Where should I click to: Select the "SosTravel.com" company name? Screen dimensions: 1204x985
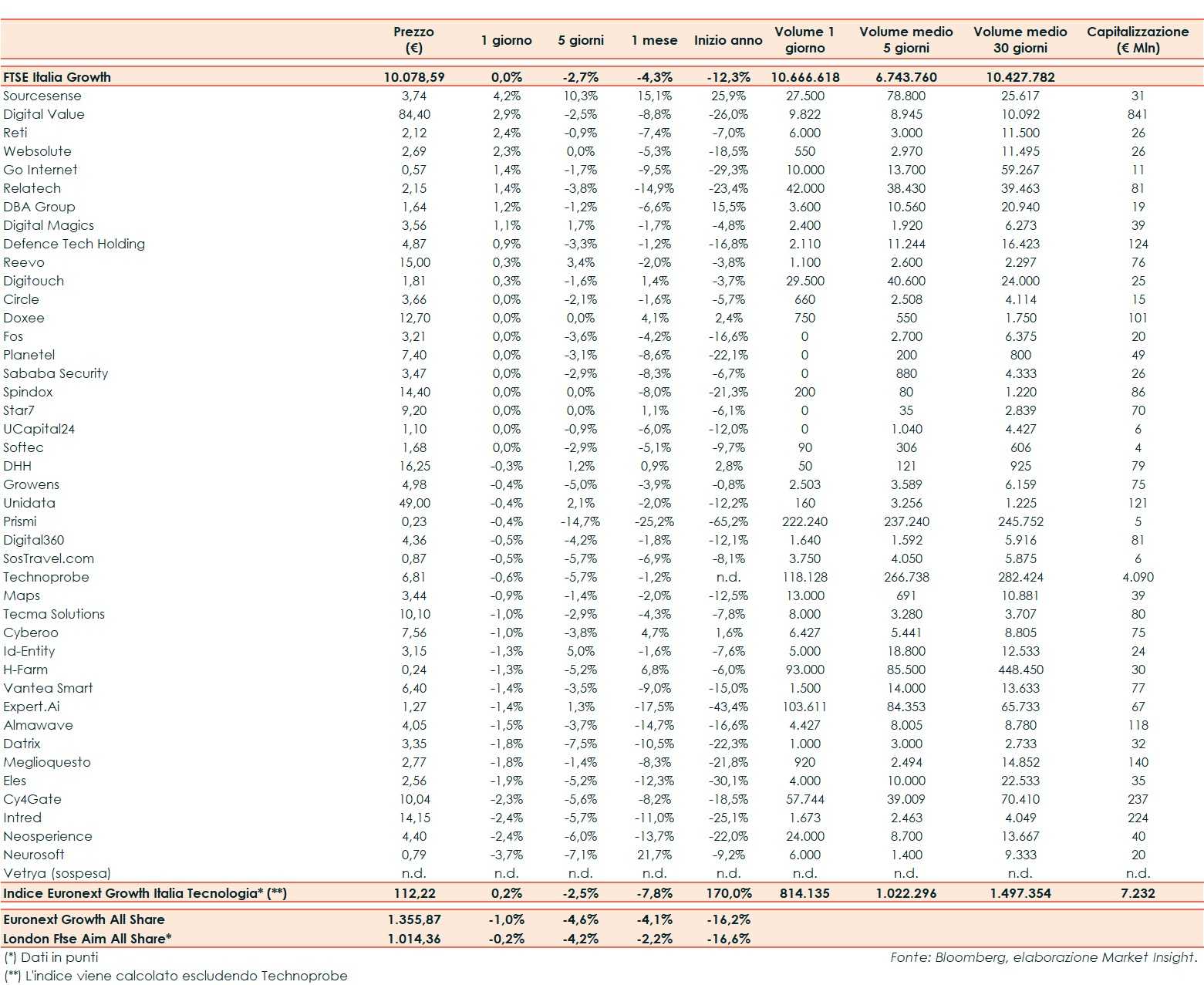click(x=49, y=558)
